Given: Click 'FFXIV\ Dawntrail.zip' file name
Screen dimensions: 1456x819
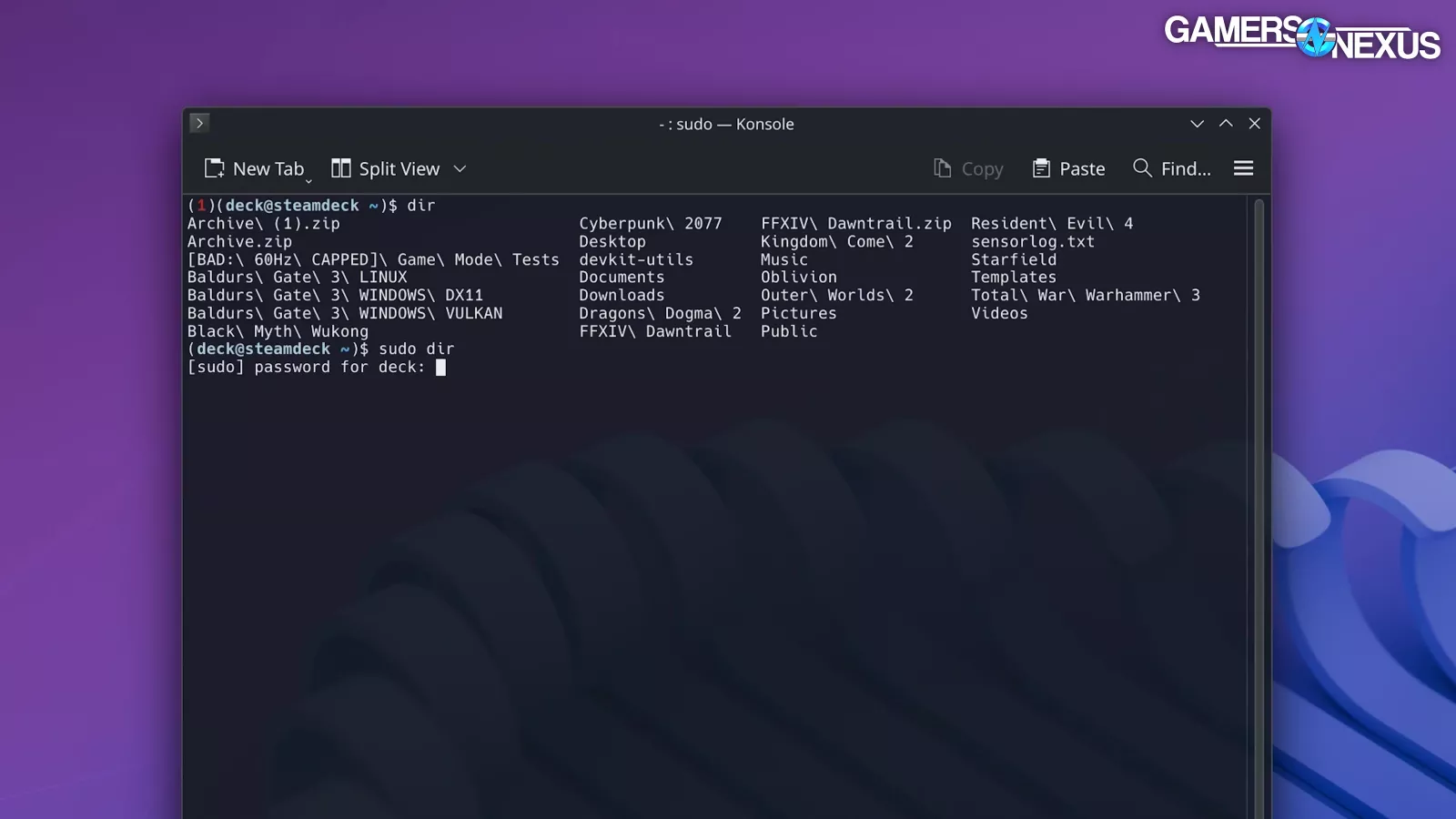Looking at the screenshot, I should click(856, 224).
